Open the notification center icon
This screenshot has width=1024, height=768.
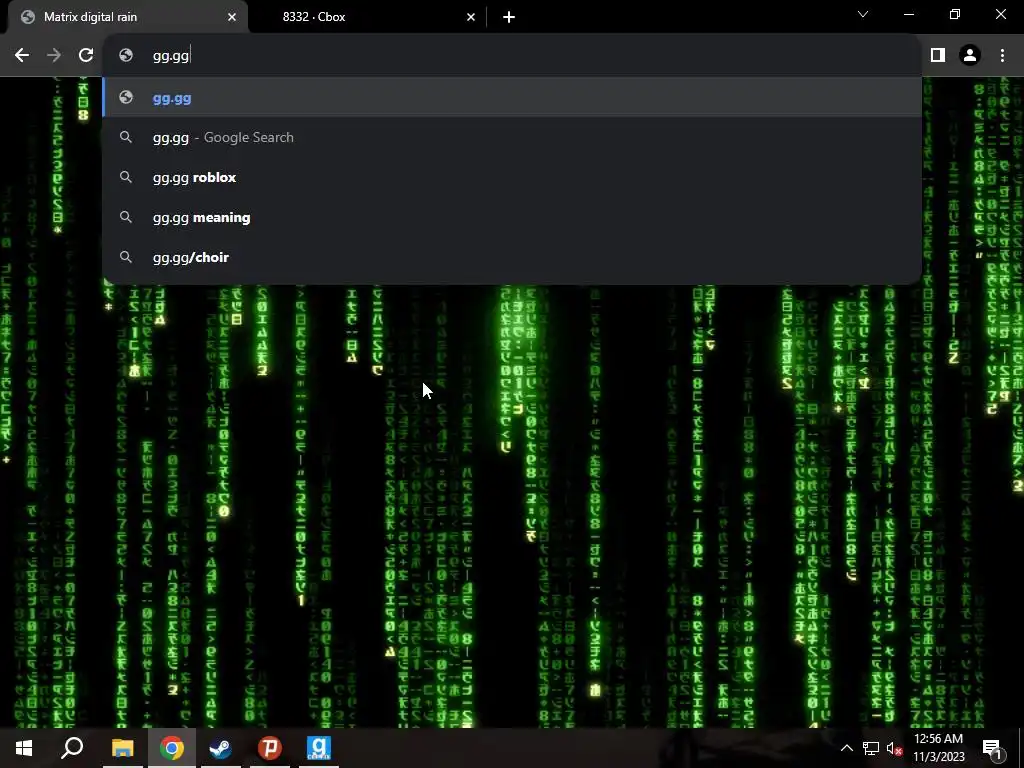pyautogui.click(x=991, y=748)
